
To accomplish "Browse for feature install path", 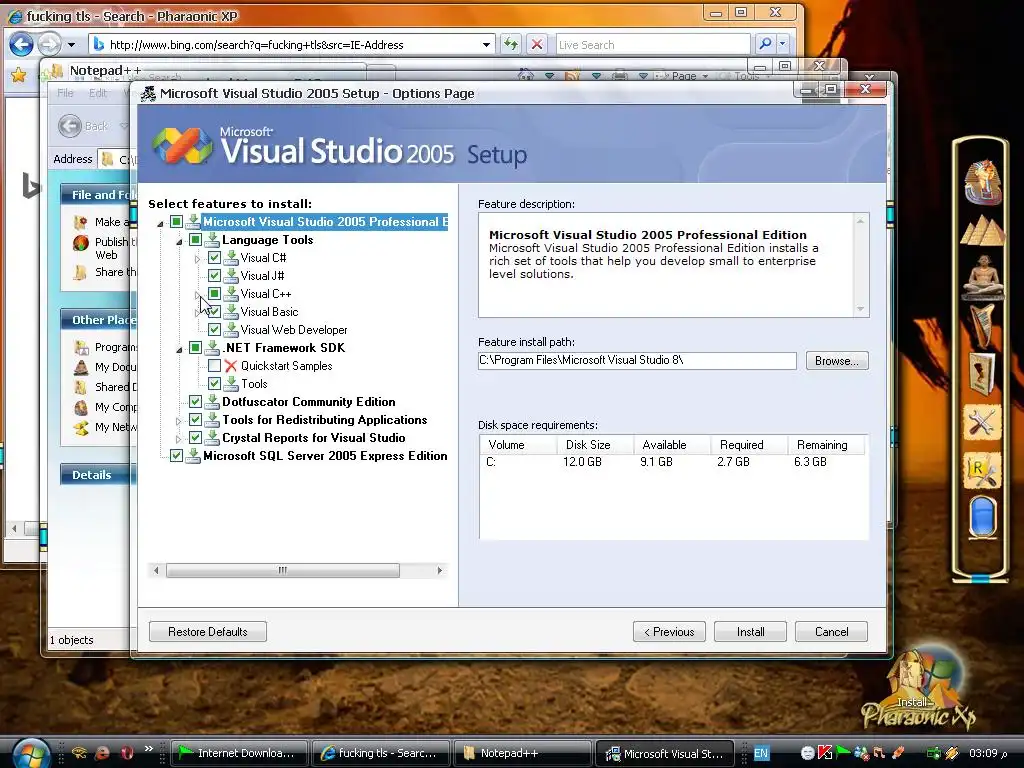I will coord(837,360).
